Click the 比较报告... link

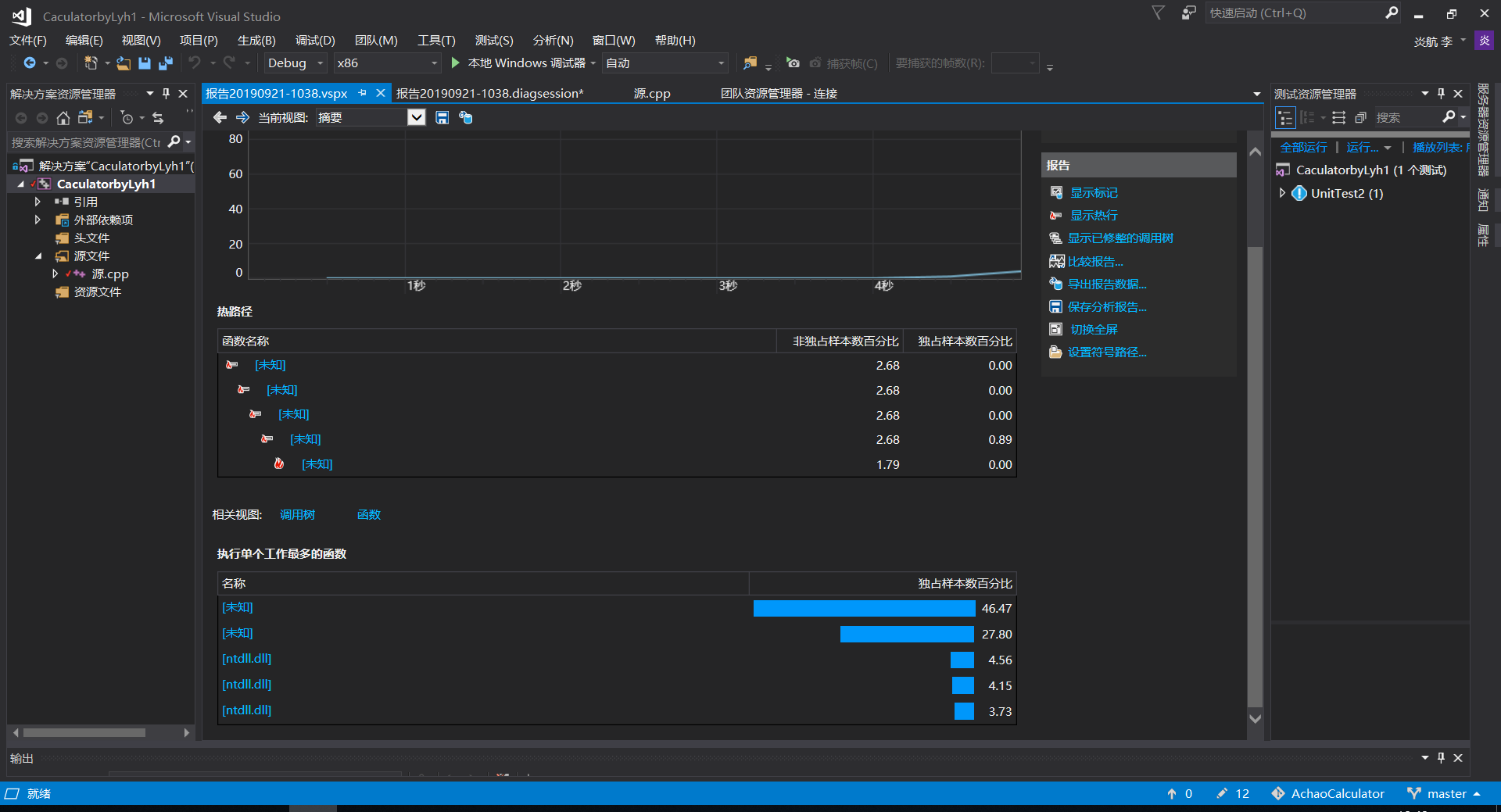[1095, 261]
